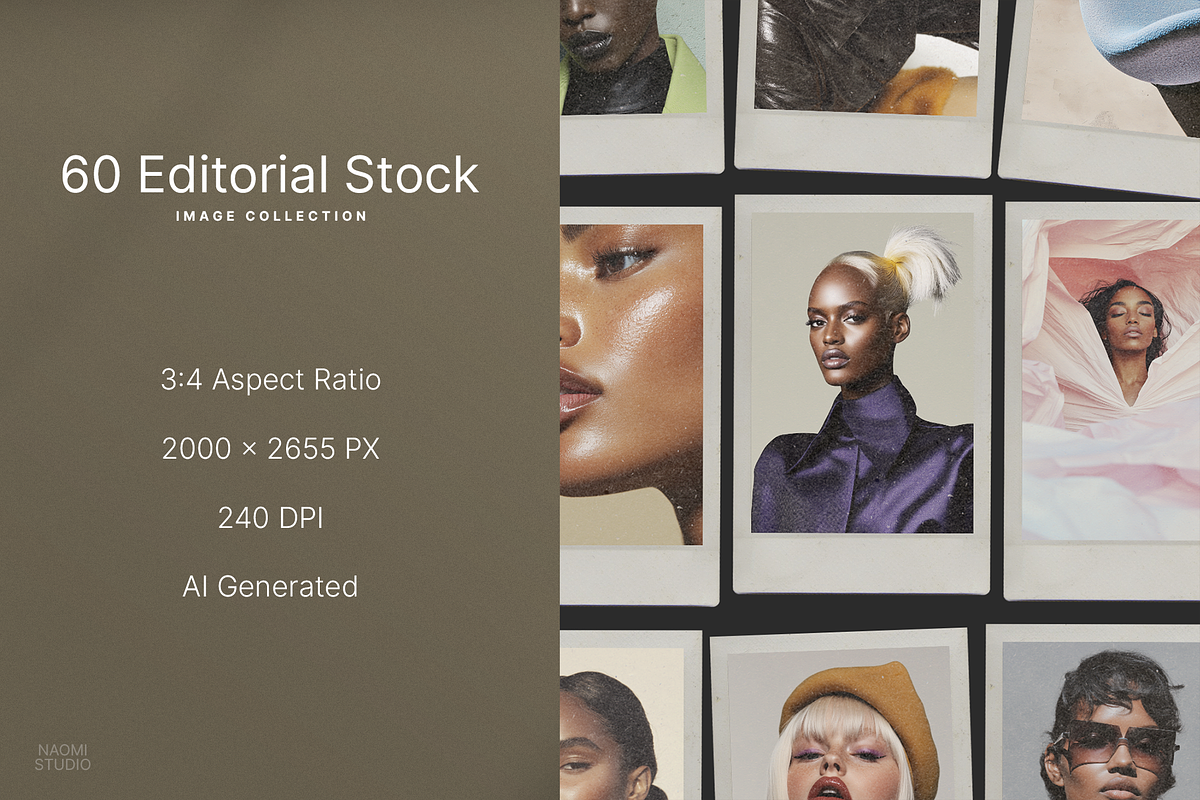Click the '60 Editorial Stock' heading
Screen dimensions: 1200x800
[270, 175]
